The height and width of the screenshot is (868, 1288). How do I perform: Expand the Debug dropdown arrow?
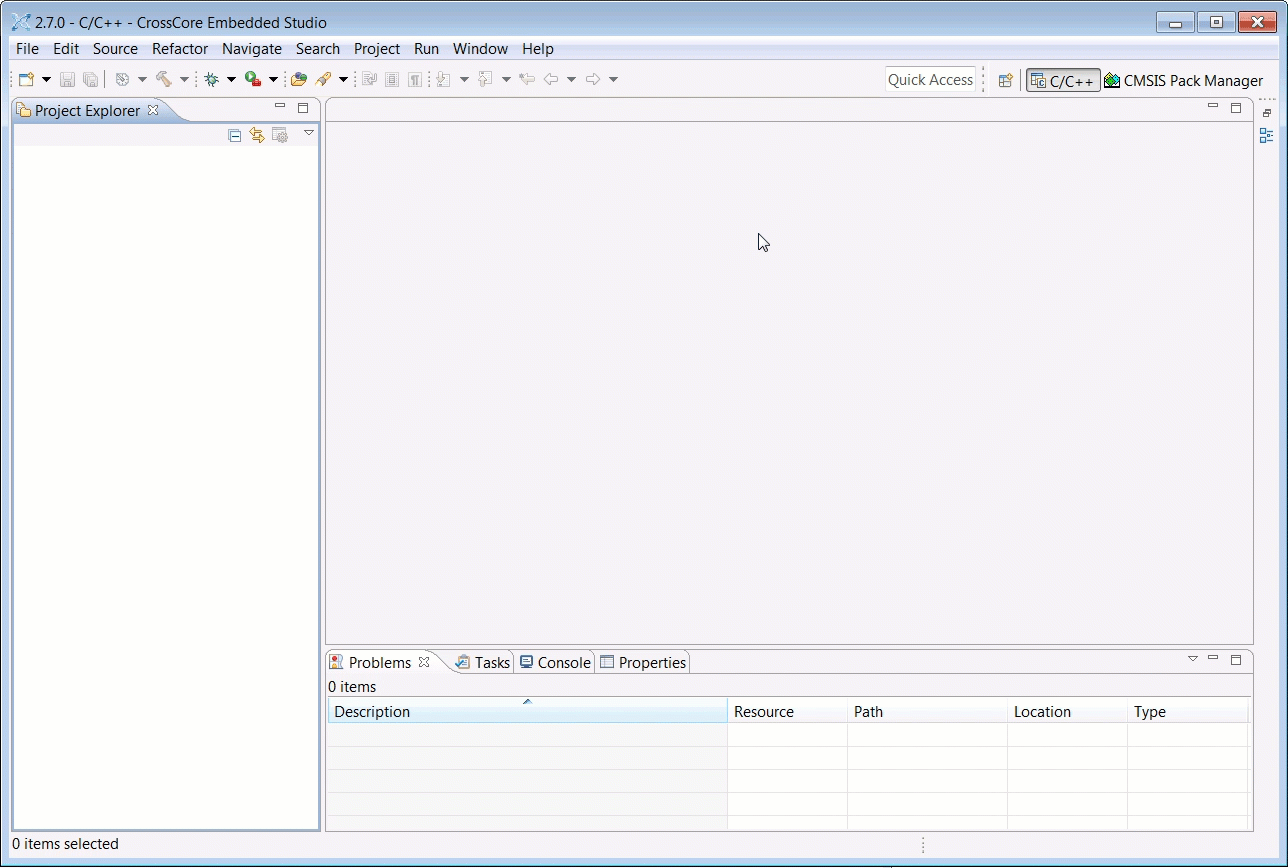tap(231, 80)
